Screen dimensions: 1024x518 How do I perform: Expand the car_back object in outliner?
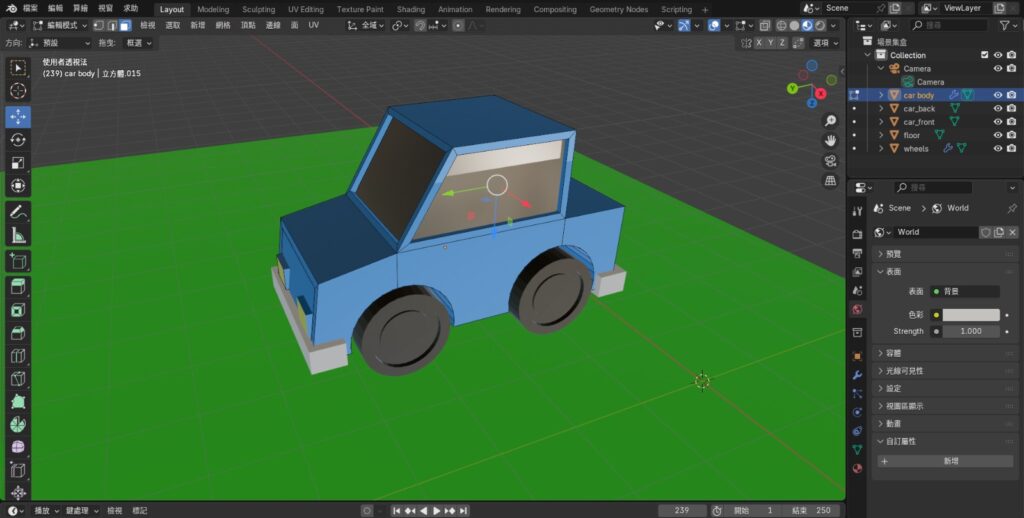pyautogui.click(x=881, y=109)
